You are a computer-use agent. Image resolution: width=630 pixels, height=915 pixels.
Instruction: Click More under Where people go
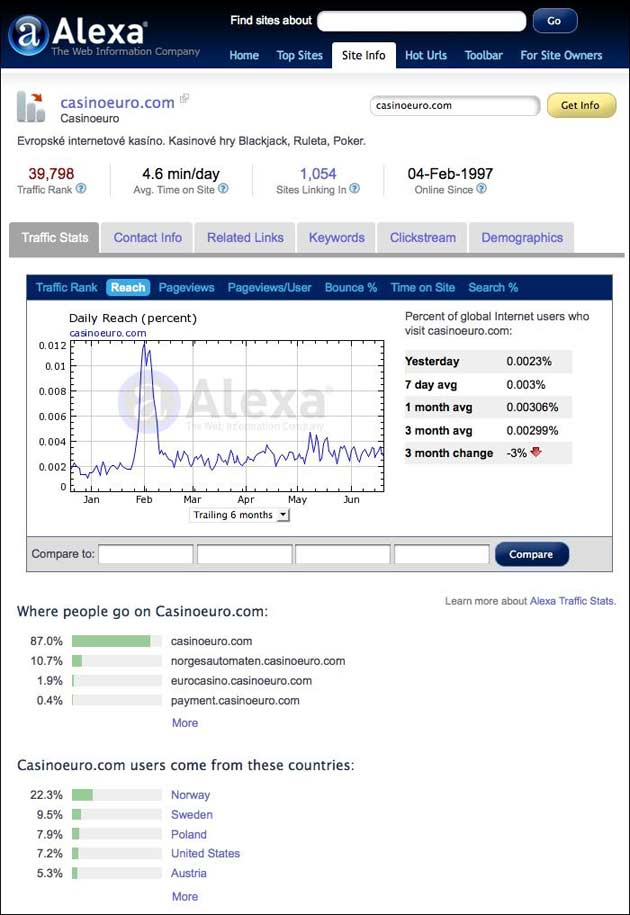point(185,722)
